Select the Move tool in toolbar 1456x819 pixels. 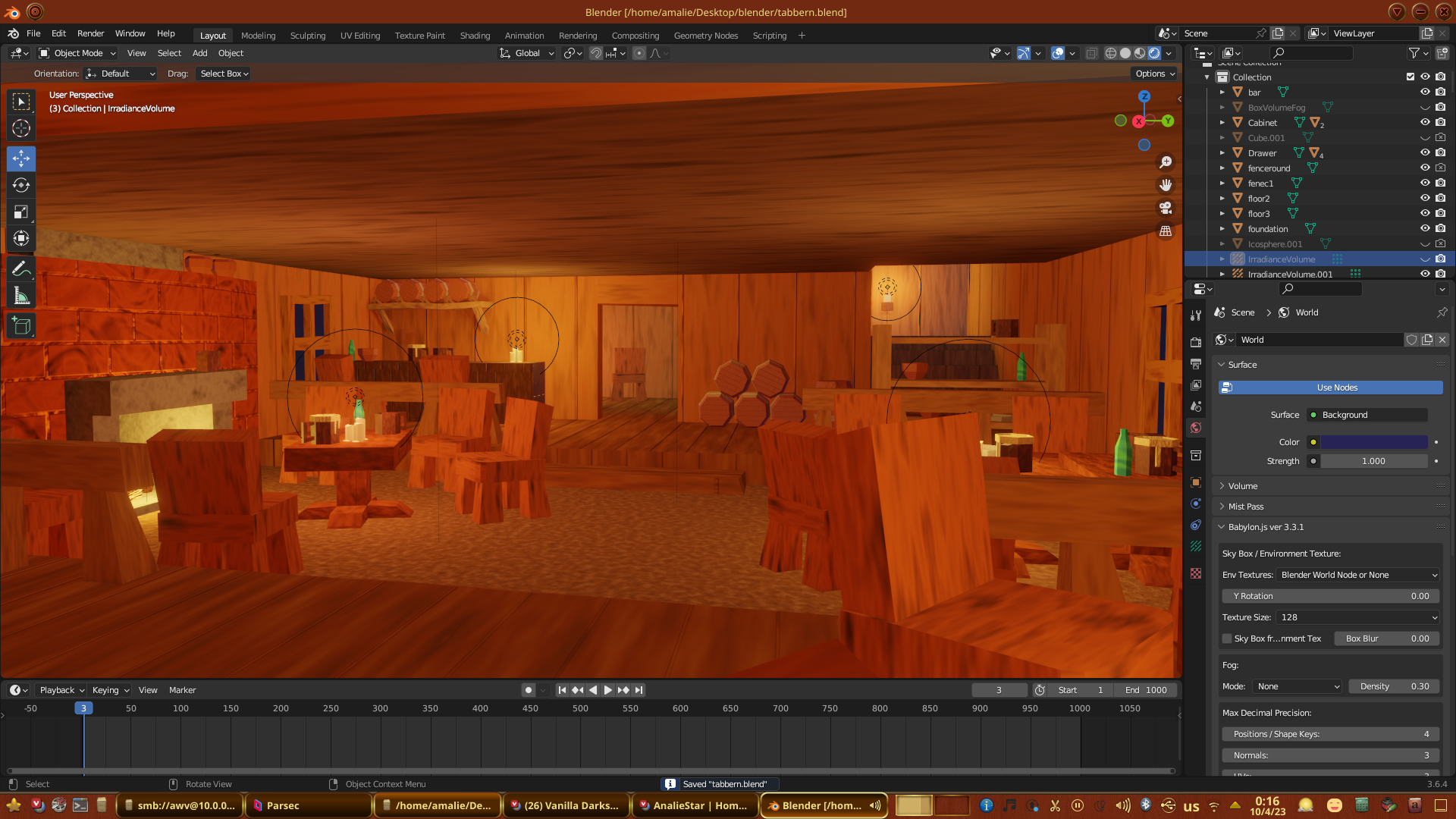click(x=21, y=158)
